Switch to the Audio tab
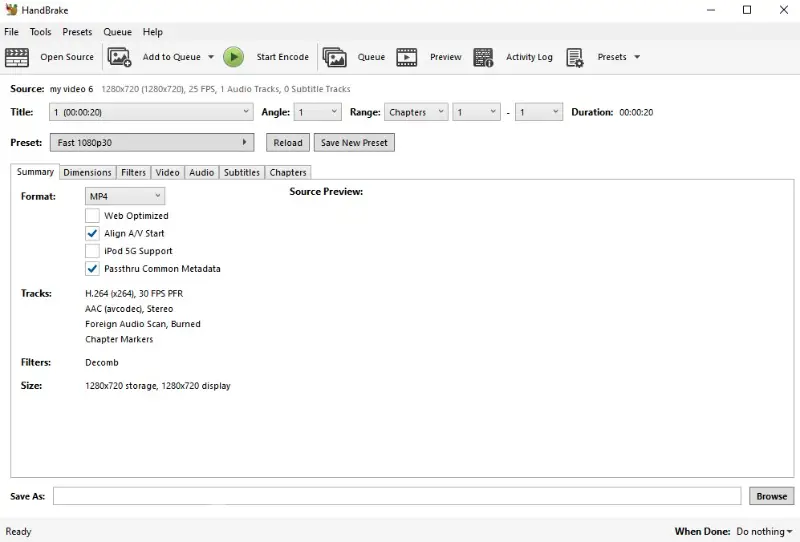Image resolution: width=800 pixels, height=542 pixels. click(x=202, y=173)
